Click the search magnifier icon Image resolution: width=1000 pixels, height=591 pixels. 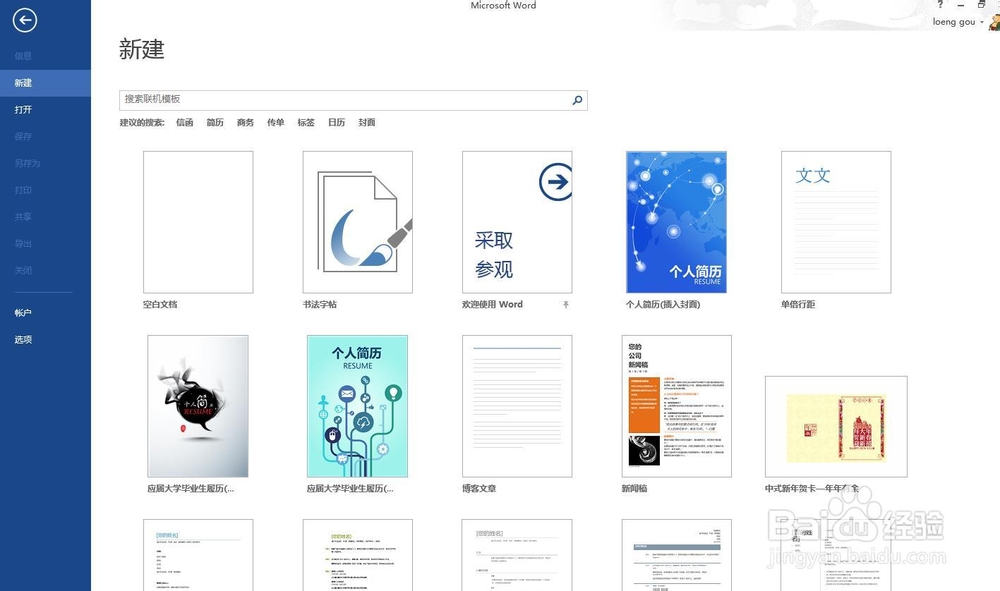click(x=577, y=100)
